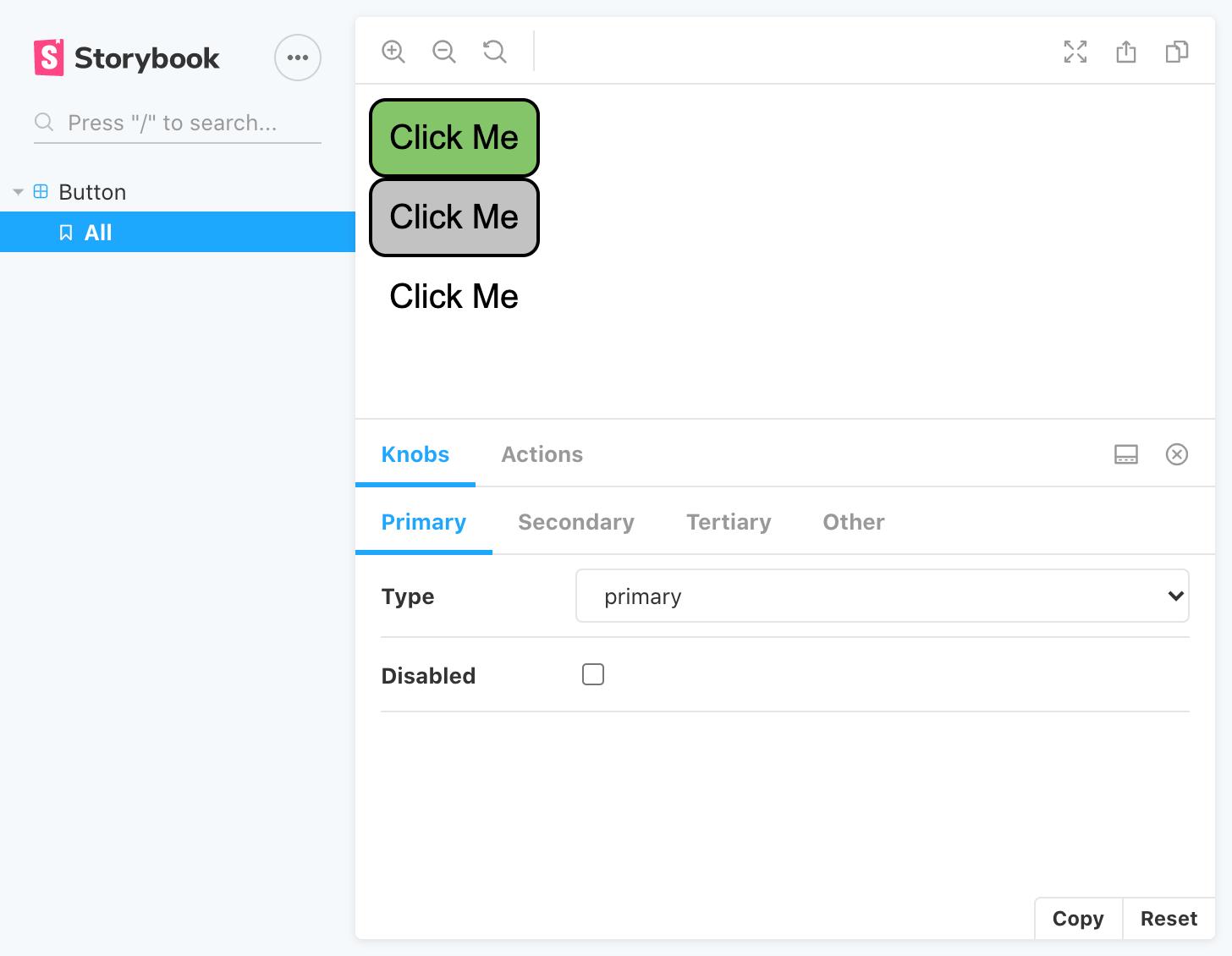Toggle the Disabled checkbox
This screenshot has height=956, width=1232.
coord(593,674)
